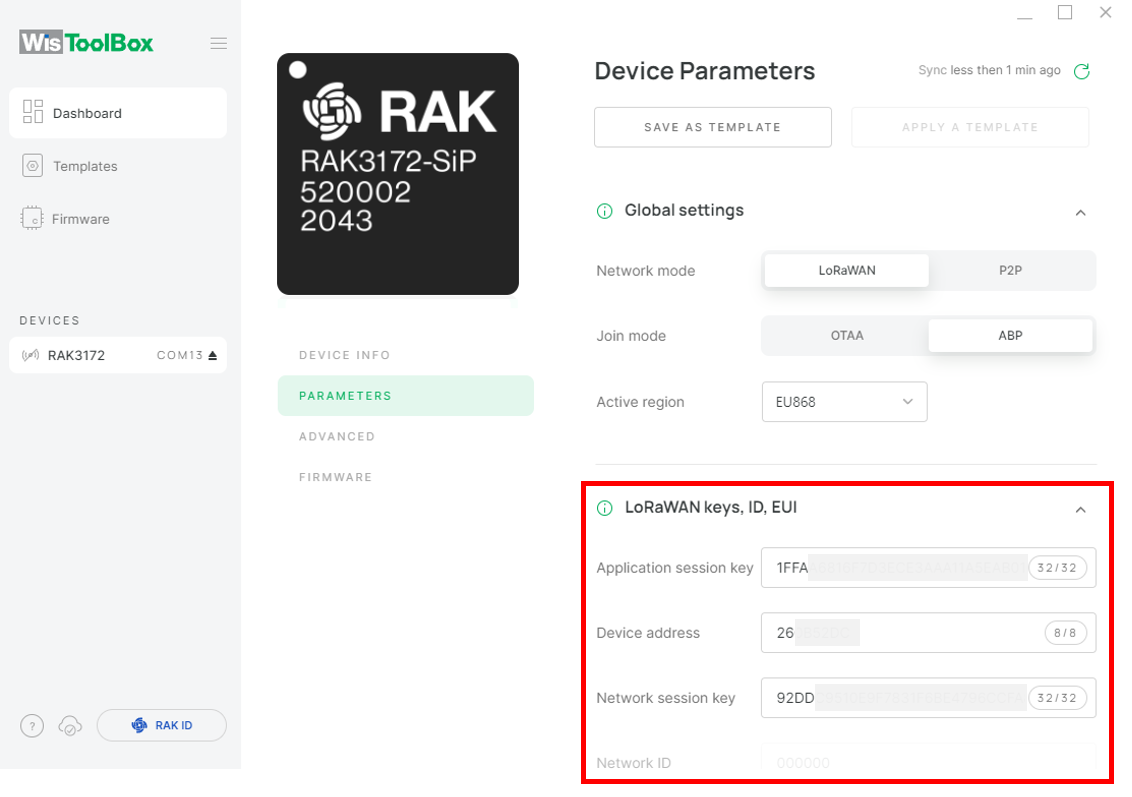Screen dimensions: 1132x797
Task: Click the Device Parameters heading
Action: pyautogui.click(x=705, y=71)
